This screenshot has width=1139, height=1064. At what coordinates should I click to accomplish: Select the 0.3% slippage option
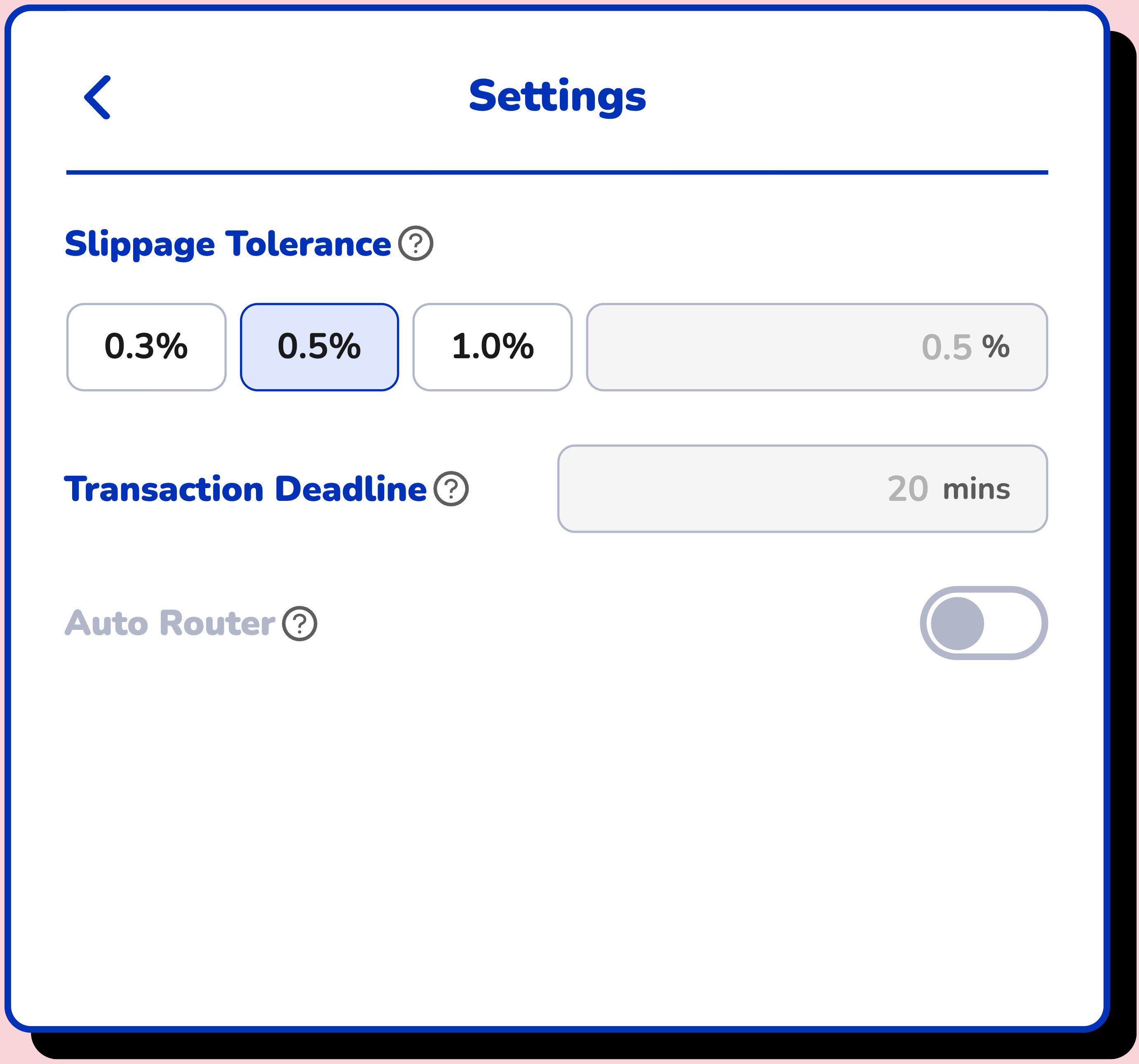[146, 347]
